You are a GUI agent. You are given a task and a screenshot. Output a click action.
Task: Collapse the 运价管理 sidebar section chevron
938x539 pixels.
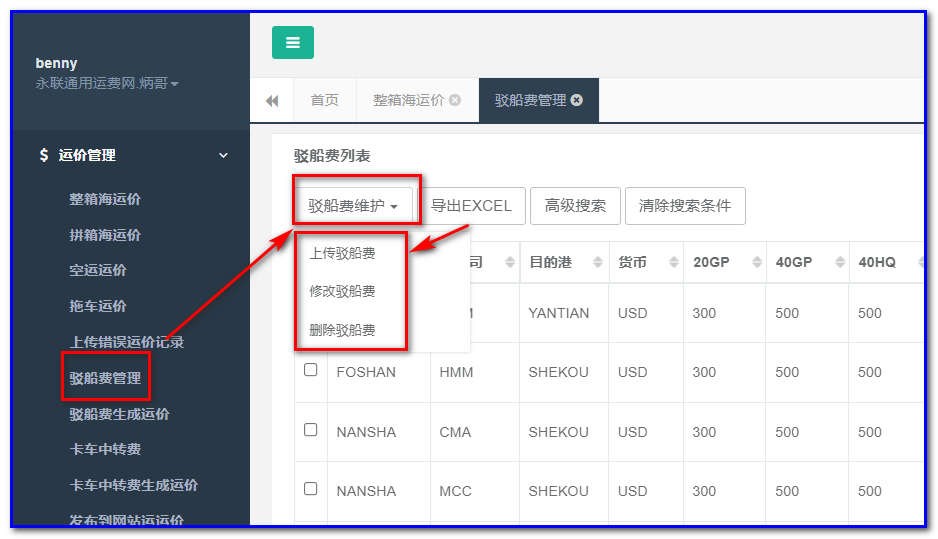click(x=223, y=156)
